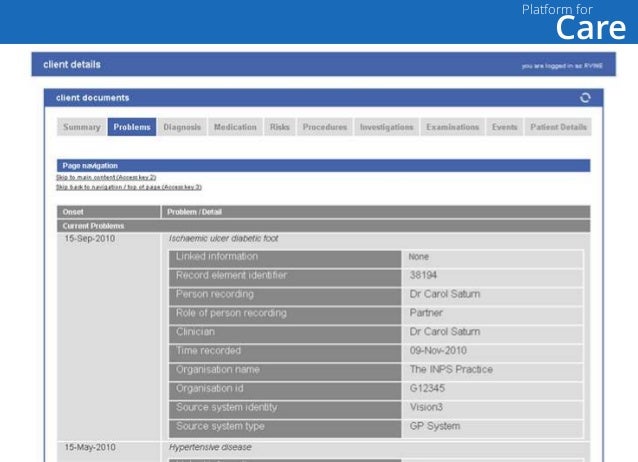The image size is (638, 462).
Task: Select the Hypertensive disease problem
Action: click(x=210, y=447)
